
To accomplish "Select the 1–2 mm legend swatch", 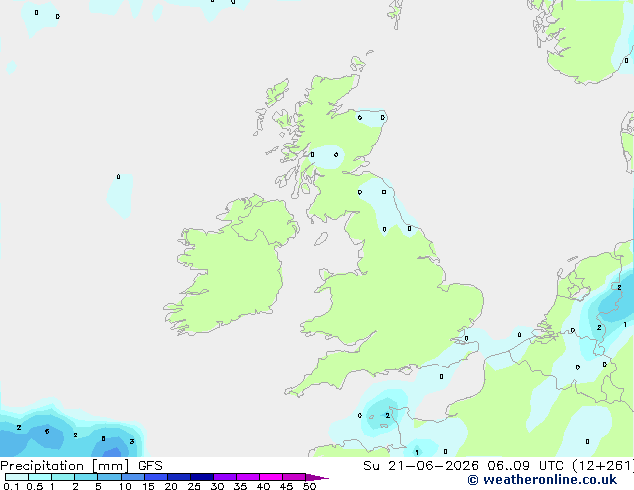I will [x=63, y=477].
